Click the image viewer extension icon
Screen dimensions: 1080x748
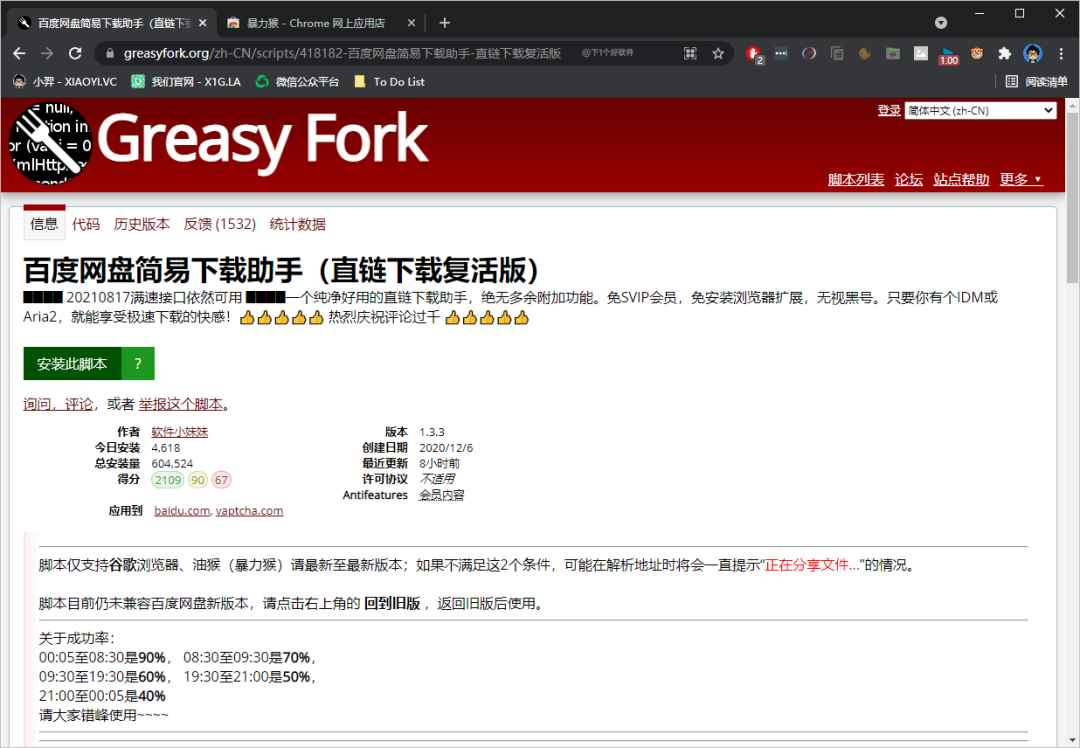(920, 54)
